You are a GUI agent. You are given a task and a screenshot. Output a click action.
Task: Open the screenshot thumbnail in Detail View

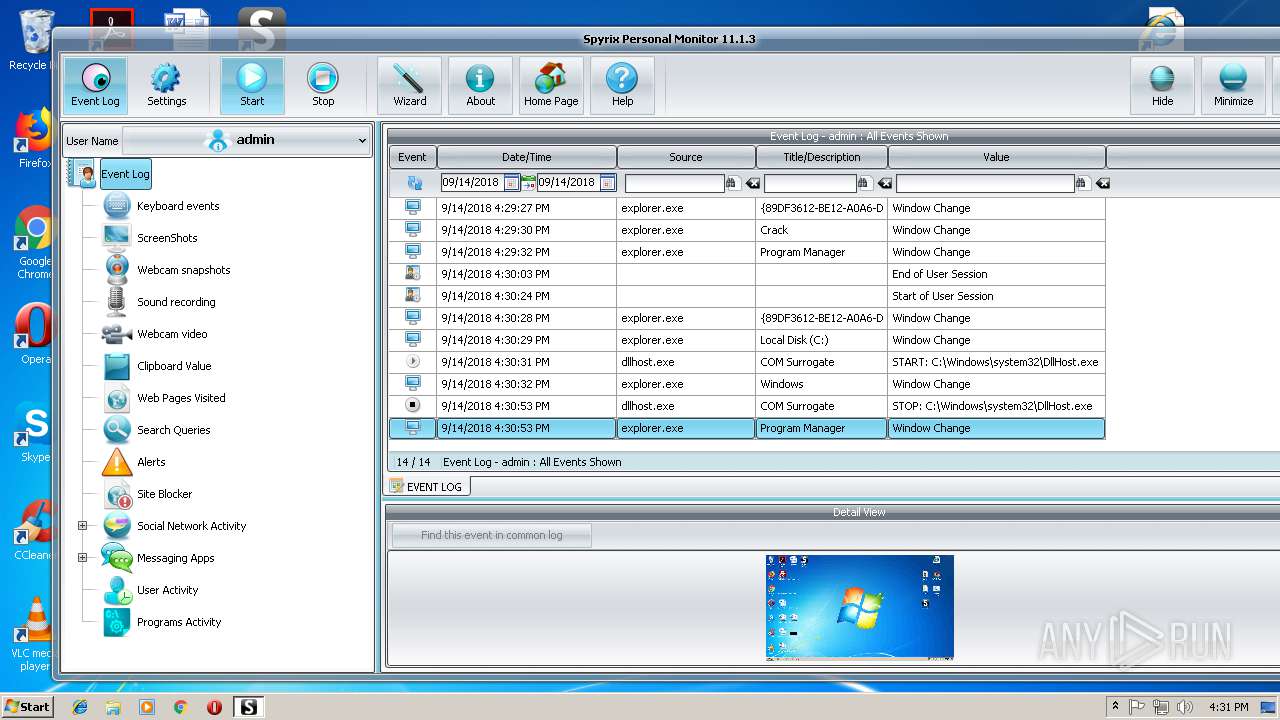tap(859, 607)
